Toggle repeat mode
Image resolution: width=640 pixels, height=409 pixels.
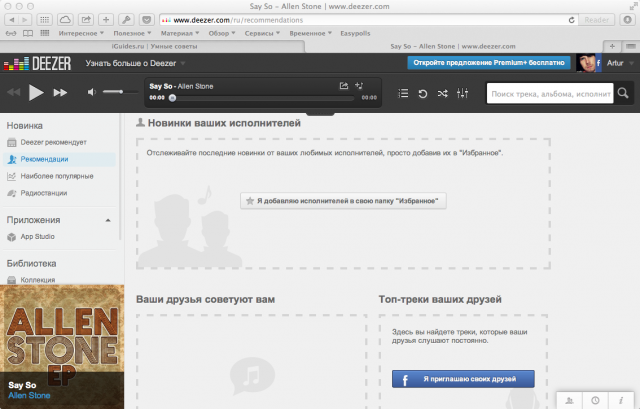pyautogui.click(x=423, y=93)
